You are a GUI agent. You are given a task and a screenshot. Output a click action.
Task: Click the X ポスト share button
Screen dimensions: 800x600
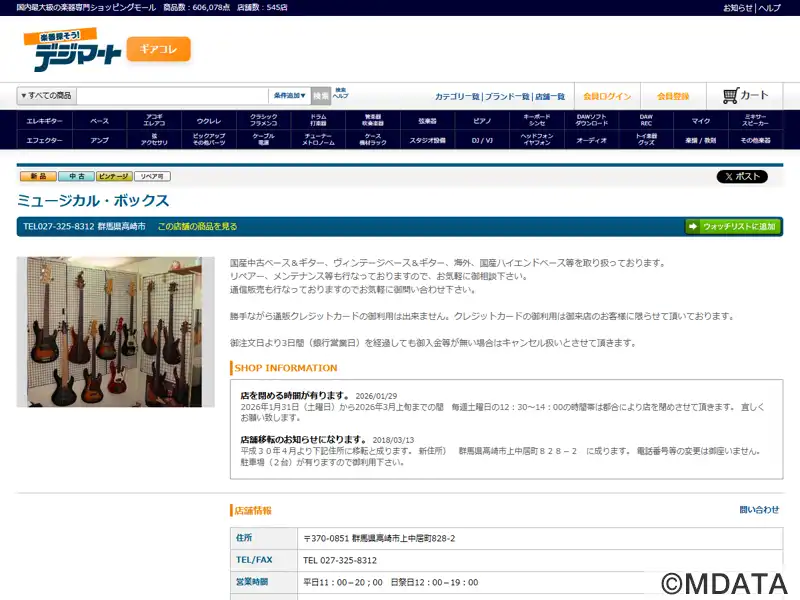742,177
